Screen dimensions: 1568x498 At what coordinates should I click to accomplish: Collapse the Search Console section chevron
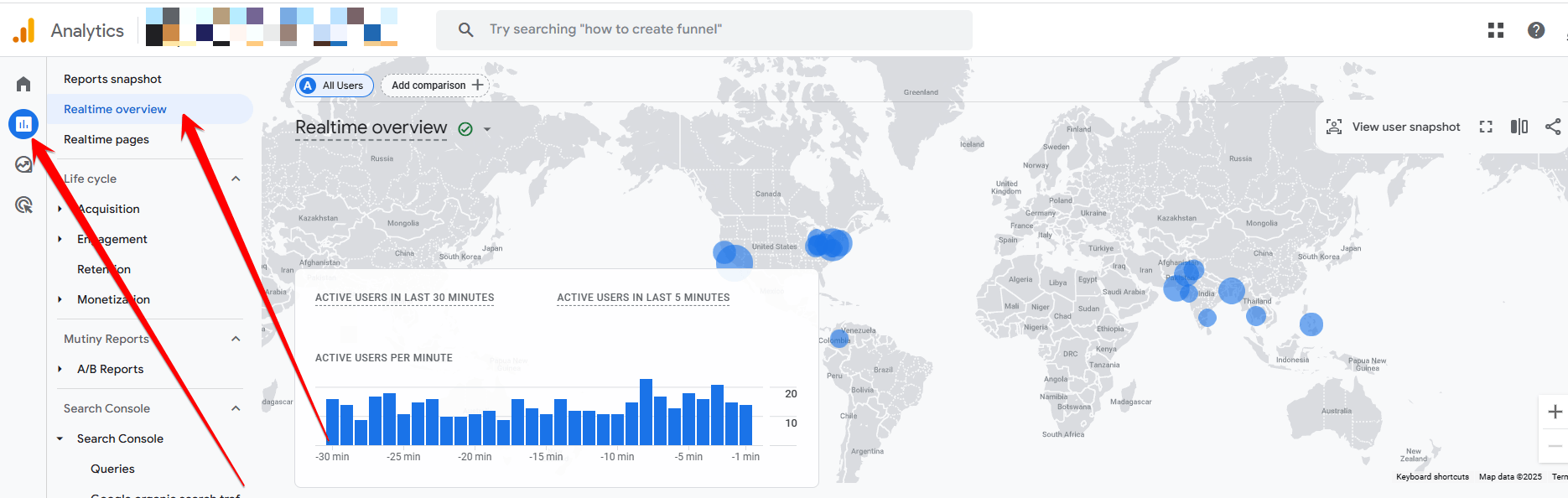pos(236,408)
